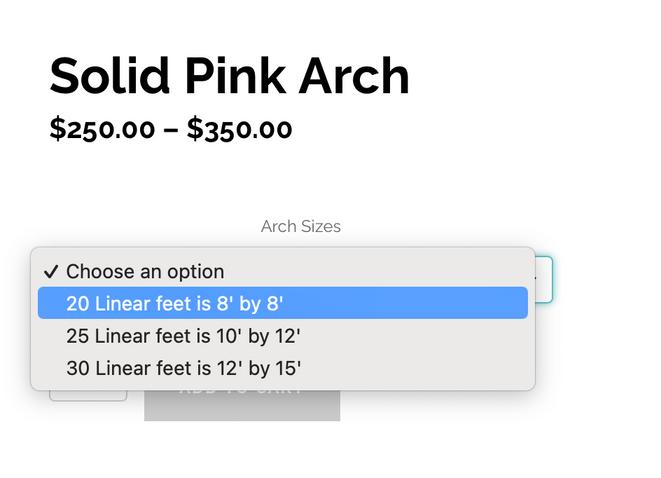Viewport: 661px width, 478px height.
Task: Click the Arch Sizes label
Action: 300,226
